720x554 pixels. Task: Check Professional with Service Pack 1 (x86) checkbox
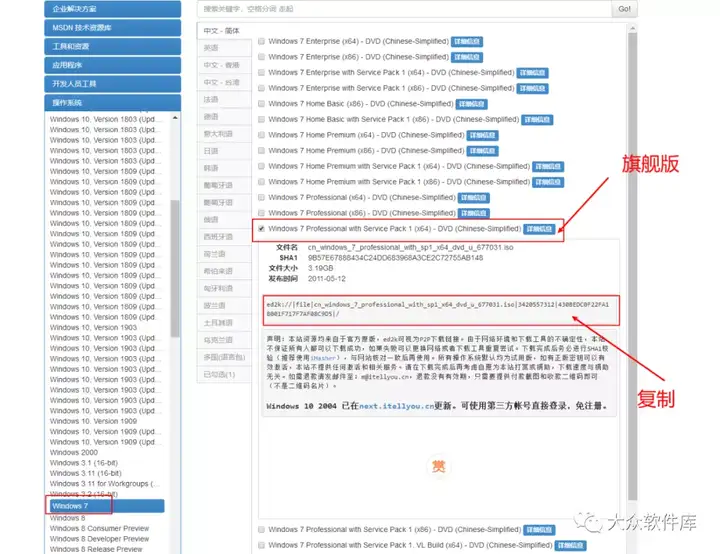[261, 530]
